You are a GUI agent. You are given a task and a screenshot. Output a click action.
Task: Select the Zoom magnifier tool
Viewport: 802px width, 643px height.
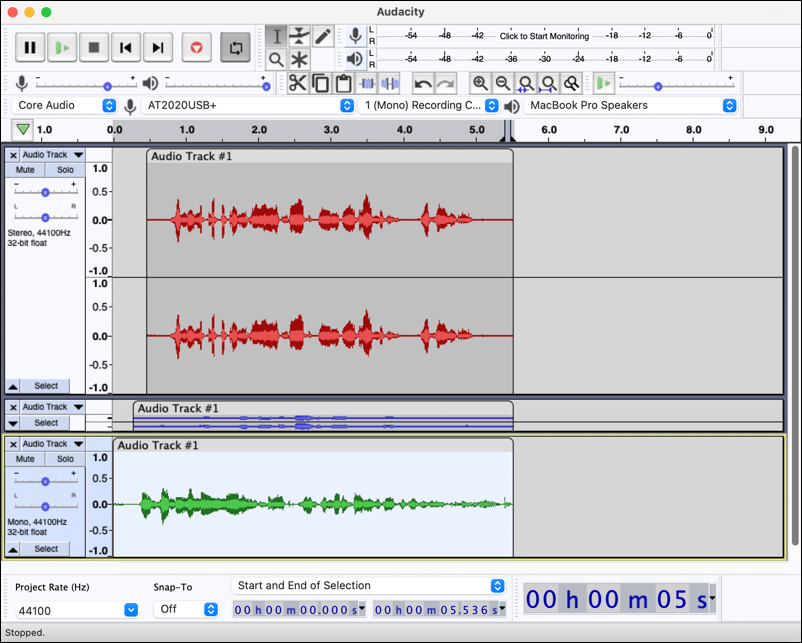tap(276, 60)
